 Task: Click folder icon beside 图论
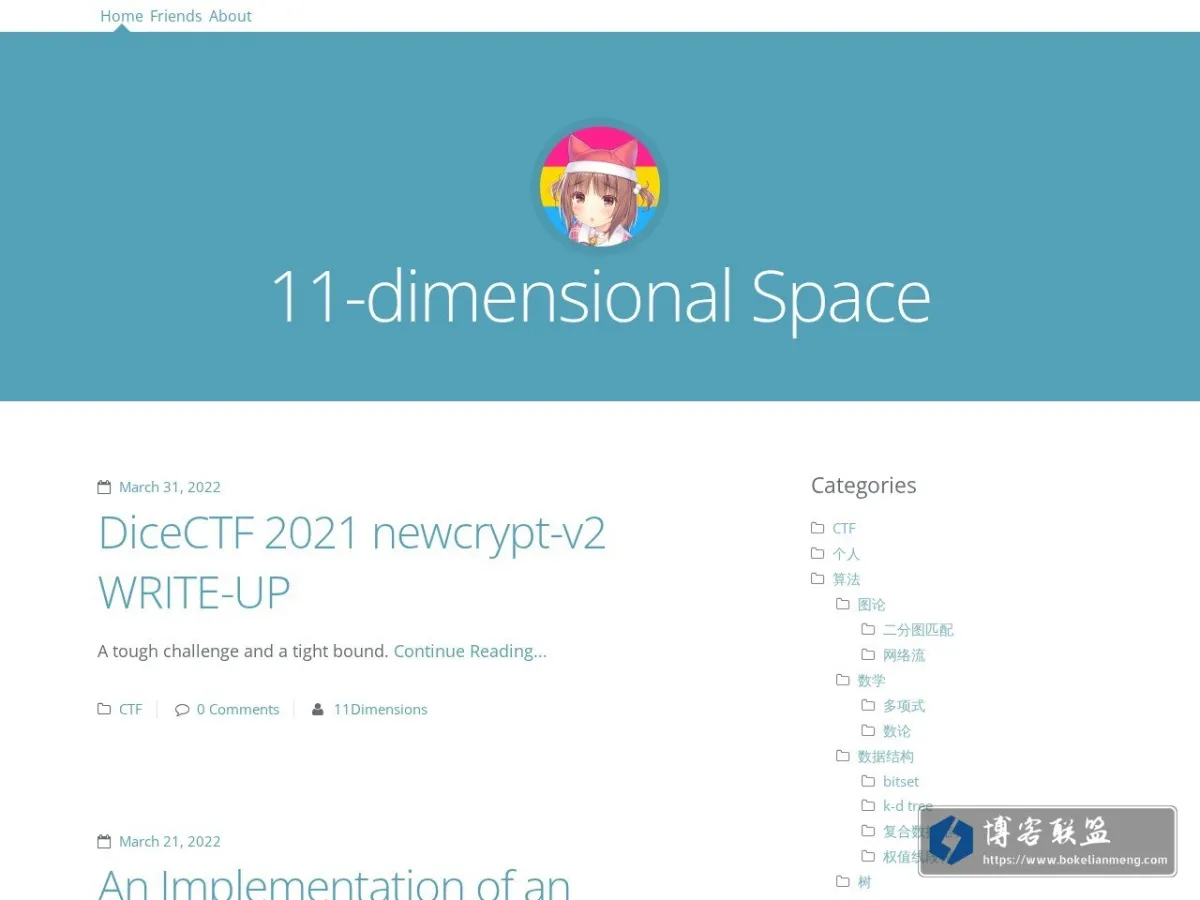pyautogui.click(x=843, y=604)
